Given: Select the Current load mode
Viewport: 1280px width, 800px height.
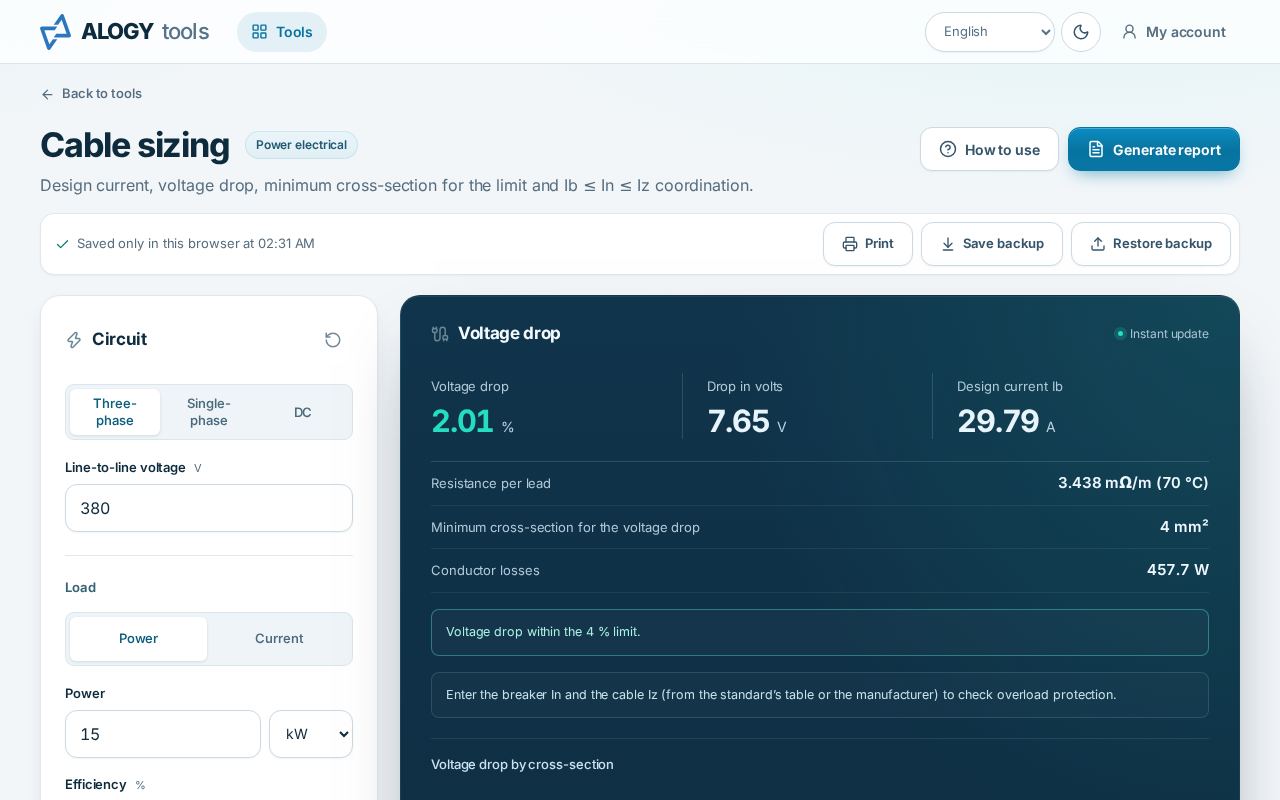Looking at the screenshot, I should point(279,639).
